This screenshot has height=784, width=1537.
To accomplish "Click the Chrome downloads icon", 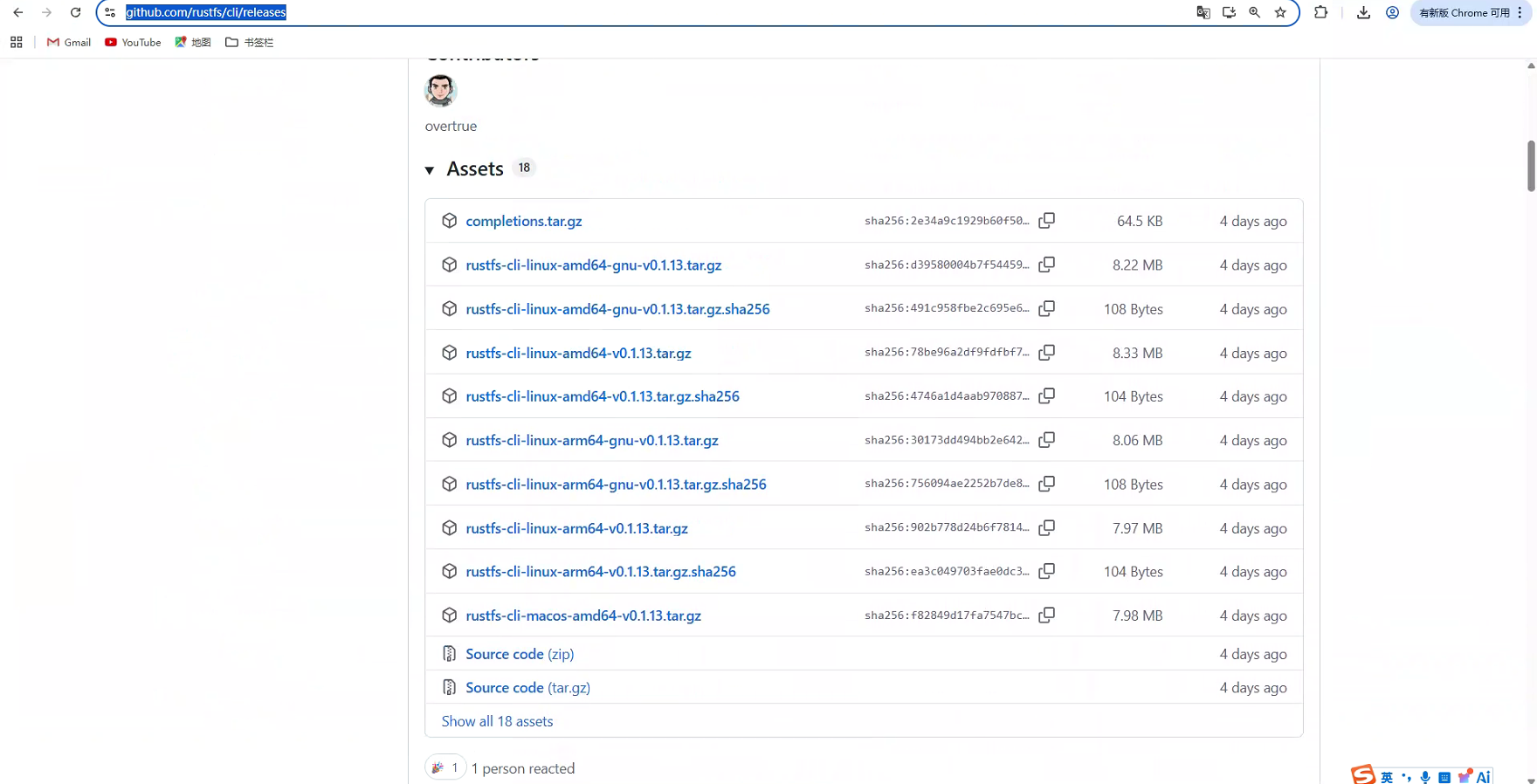I will [1363, 12].
